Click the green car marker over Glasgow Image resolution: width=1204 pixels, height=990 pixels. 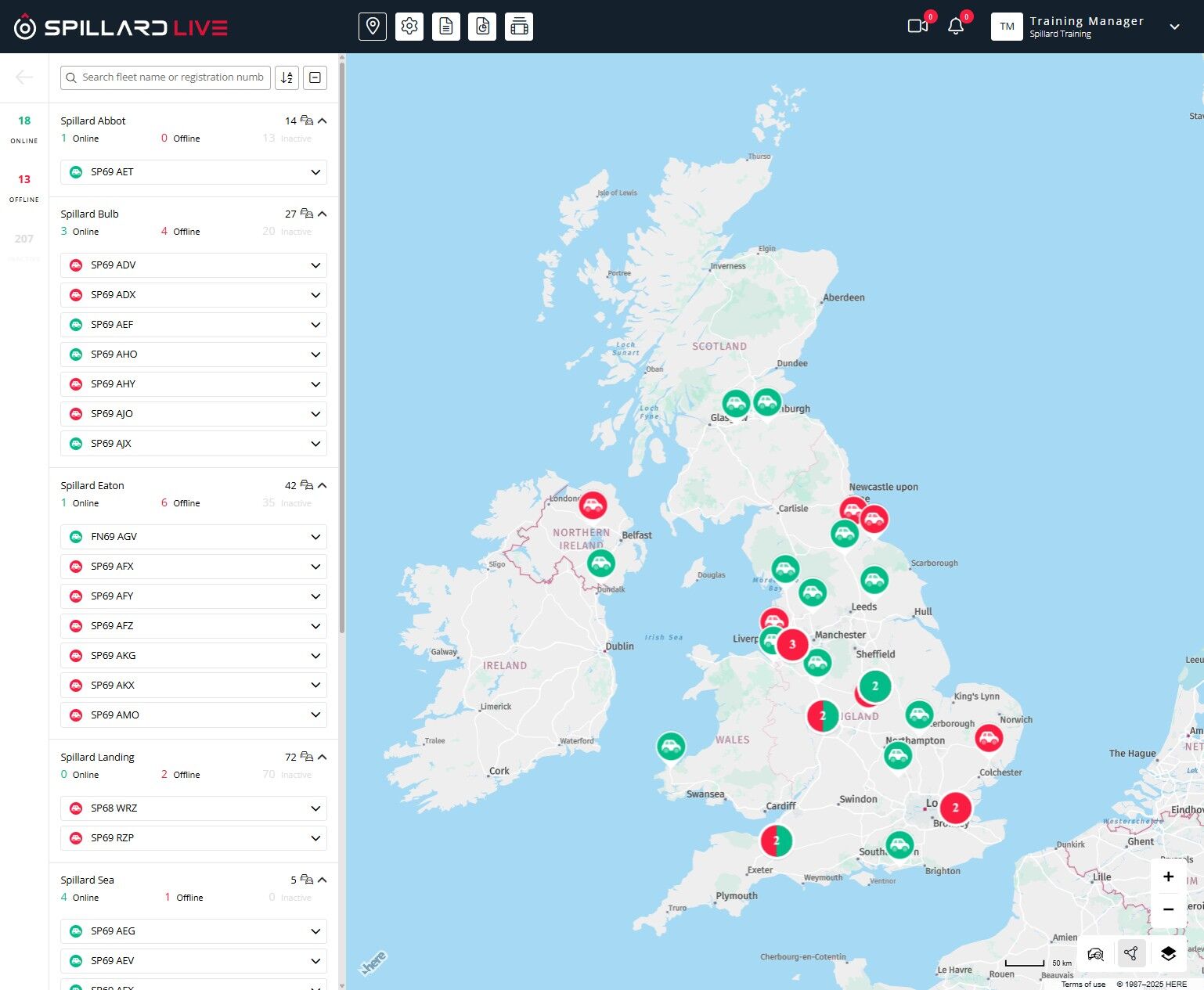tap(736, 404)
